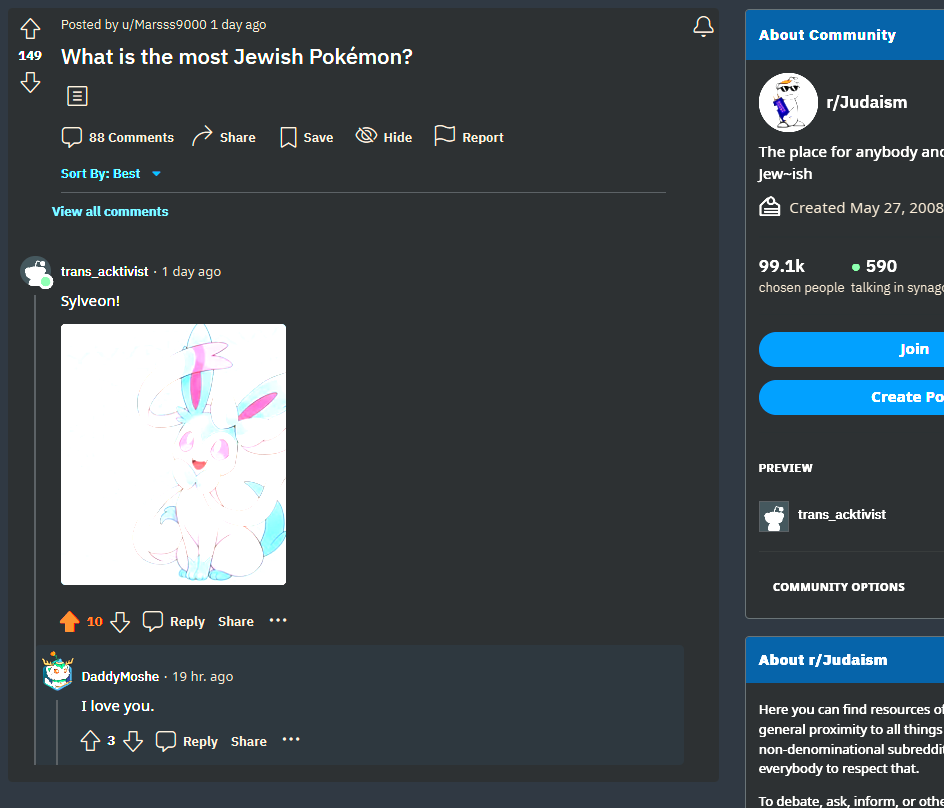This screenshot has width=944, height=808.
Task: Open the Sort By: Best dropdown
Action: pyautogui.click(x=111, y=173)
